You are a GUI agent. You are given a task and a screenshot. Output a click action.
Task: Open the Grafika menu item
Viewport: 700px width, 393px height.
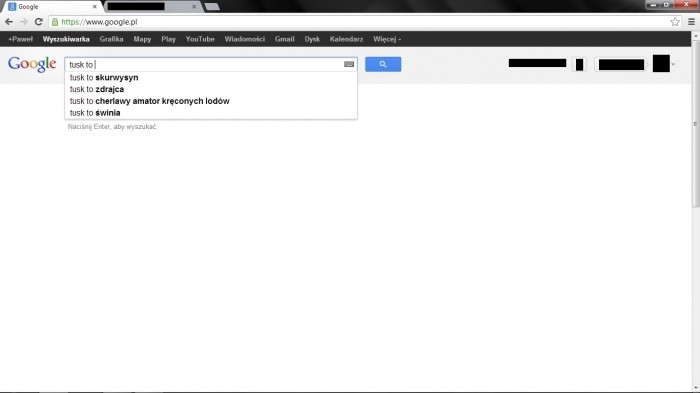tap(111, 39)
